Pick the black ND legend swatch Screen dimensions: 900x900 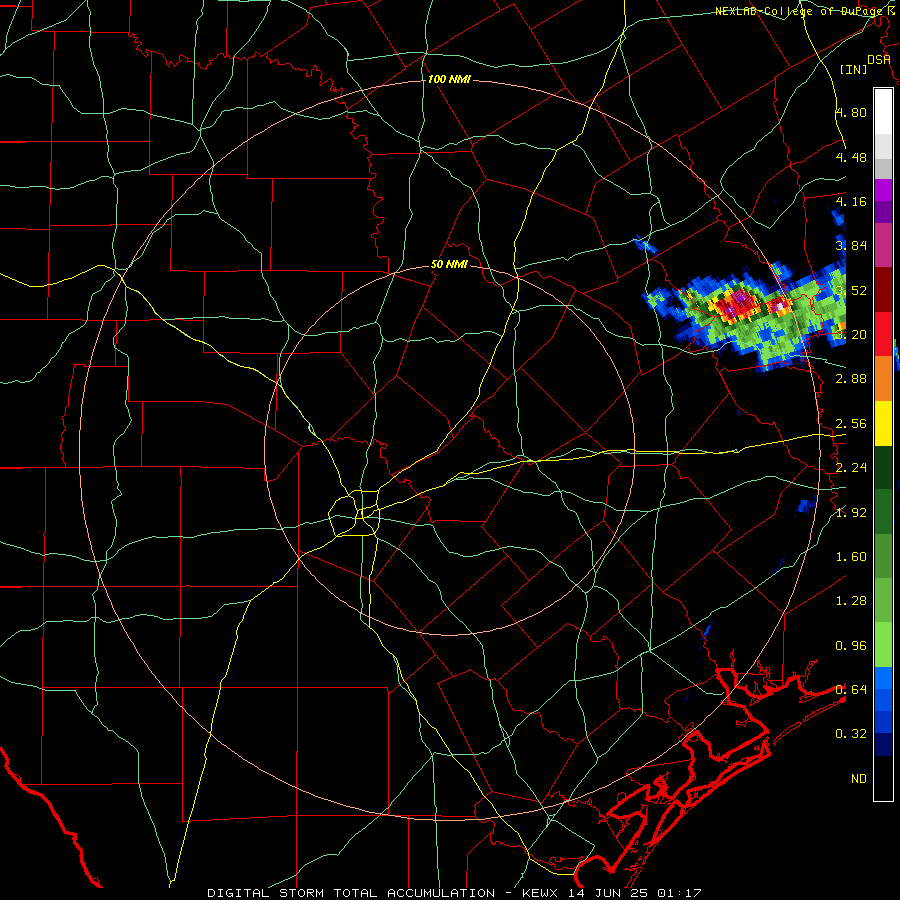883,778
